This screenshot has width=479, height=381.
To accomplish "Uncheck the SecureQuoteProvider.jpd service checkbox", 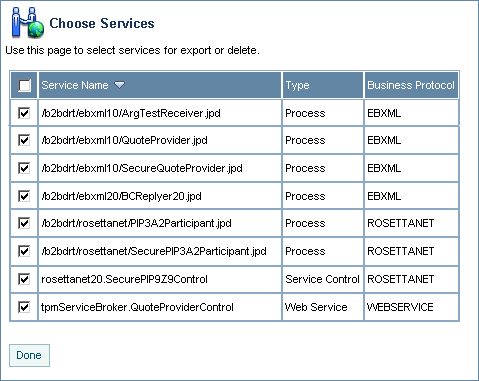I will pos(24,168).
